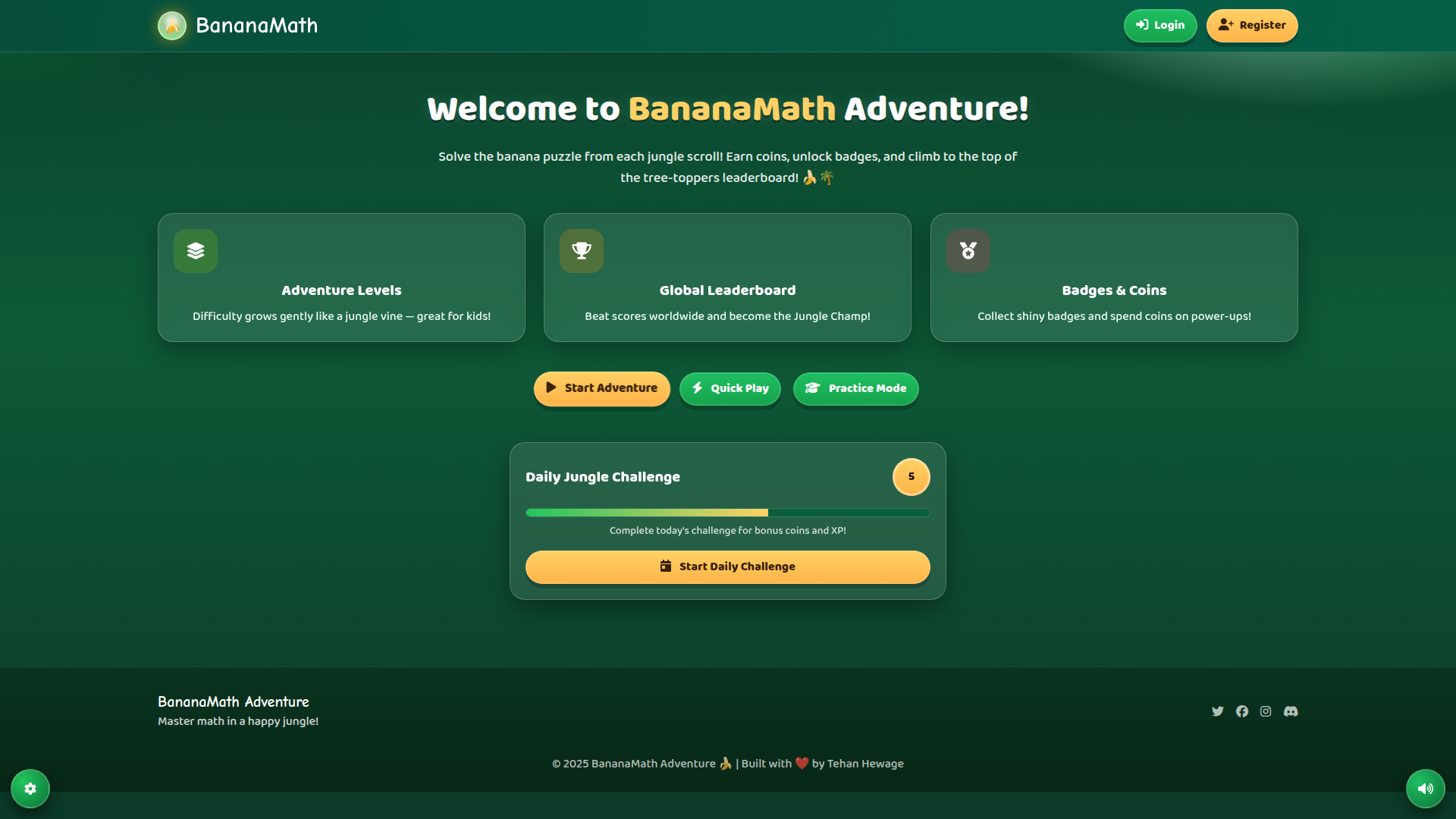This screenshot has width=1456, height=819.
Task: Open the settings gear button
Action: tap(30, 789)
